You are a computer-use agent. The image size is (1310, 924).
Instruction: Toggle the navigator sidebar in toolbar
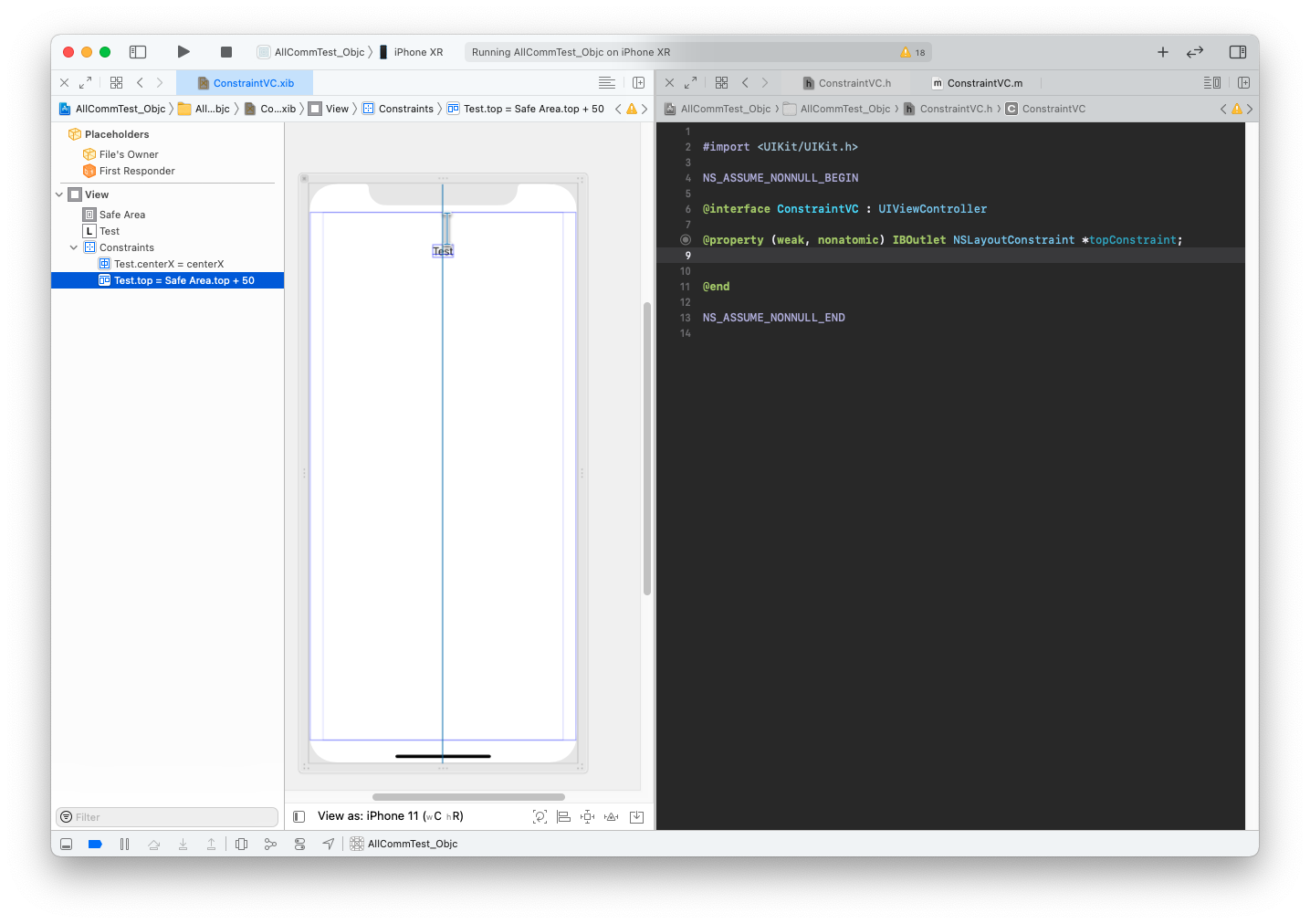tap(138, 52)
